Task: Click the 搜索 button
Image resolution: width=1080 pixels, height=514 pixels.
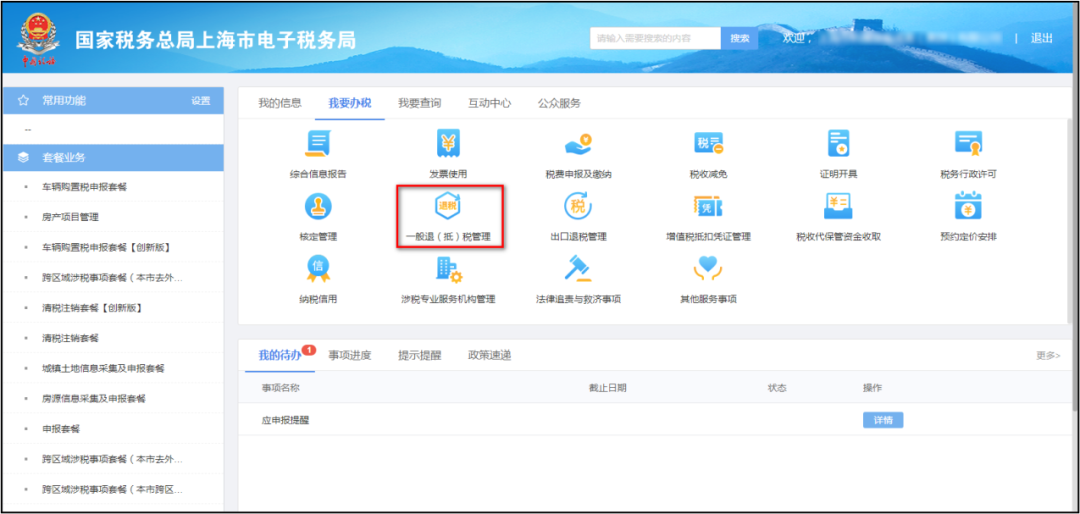Action: click(740, 39)
